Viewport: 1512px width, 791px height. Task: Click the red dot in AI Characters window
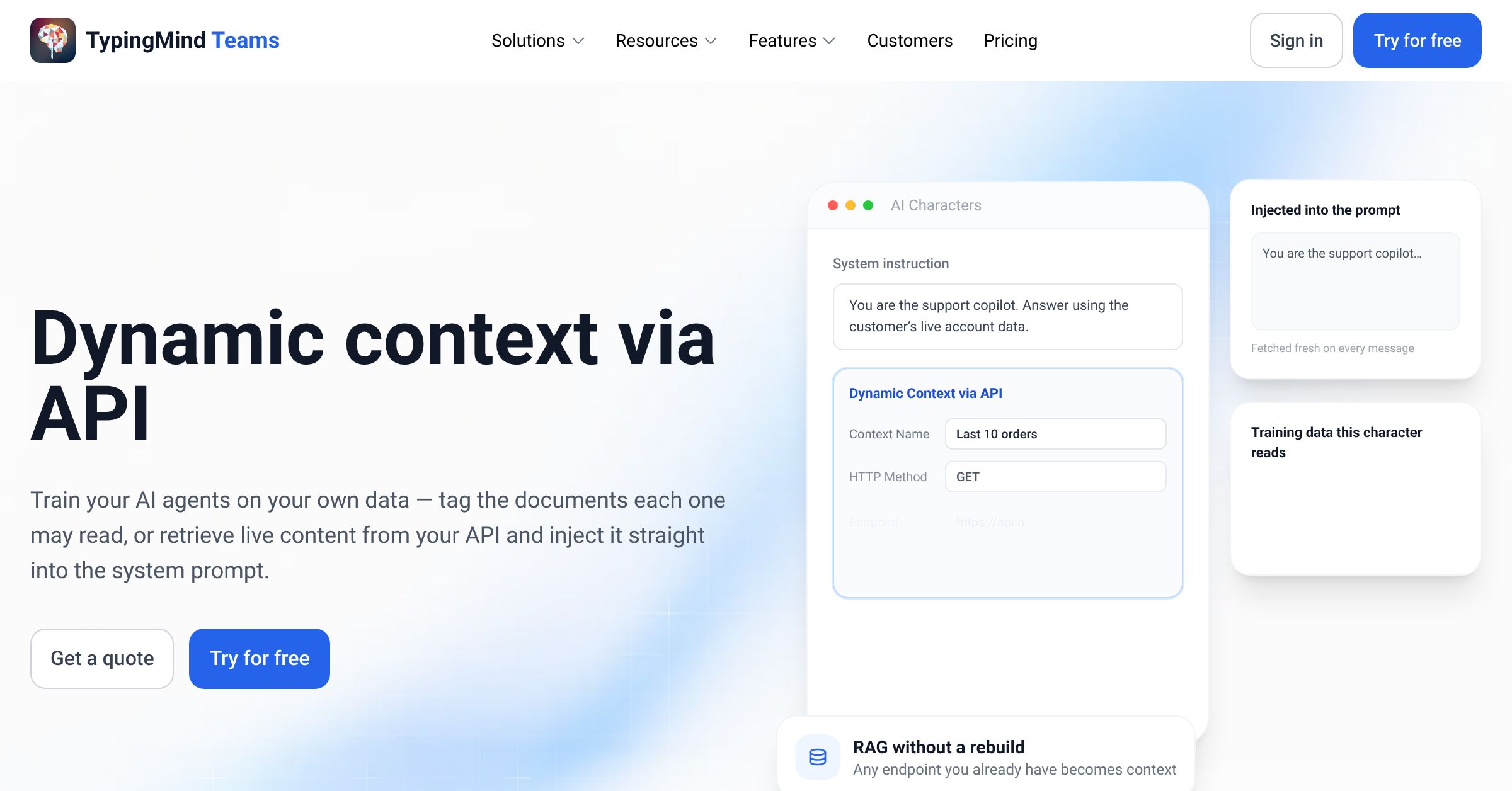point(833,205)
